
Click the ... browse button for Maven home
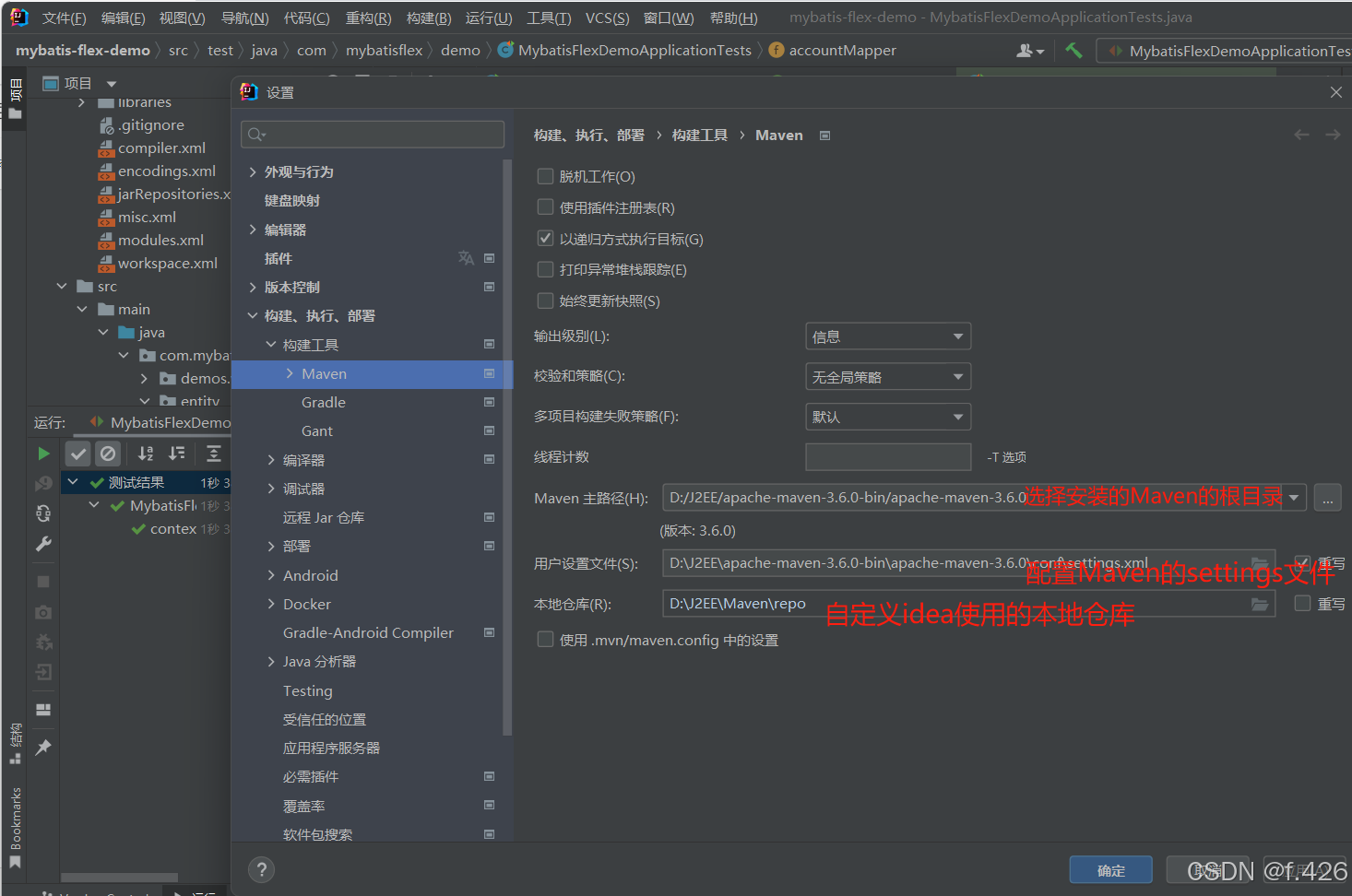click(1327, 498)
